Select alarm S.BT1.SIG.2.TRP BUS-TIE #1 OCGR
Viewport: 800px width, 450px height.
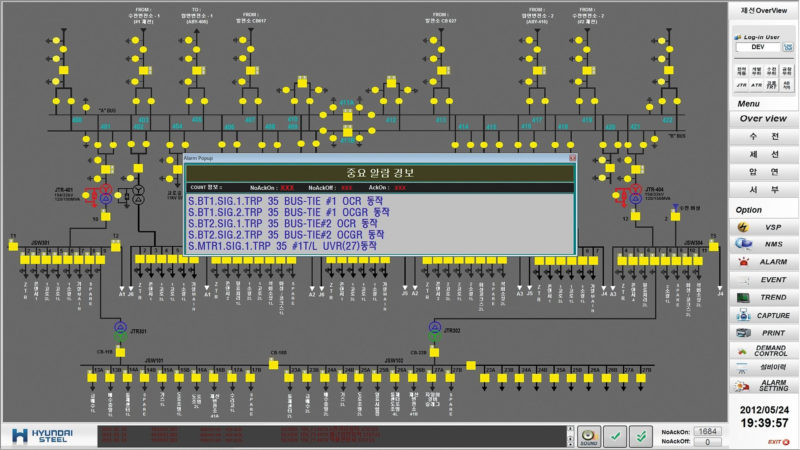[x=289, y=212]
